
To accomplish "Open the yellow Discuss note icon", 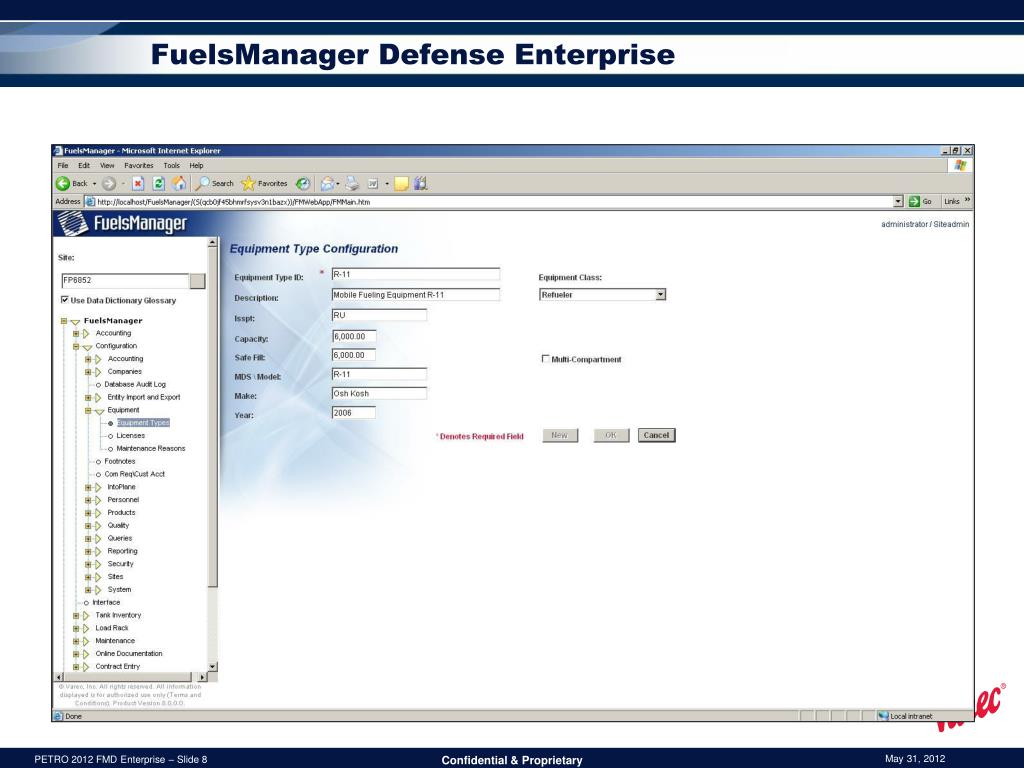I will 401,184.
